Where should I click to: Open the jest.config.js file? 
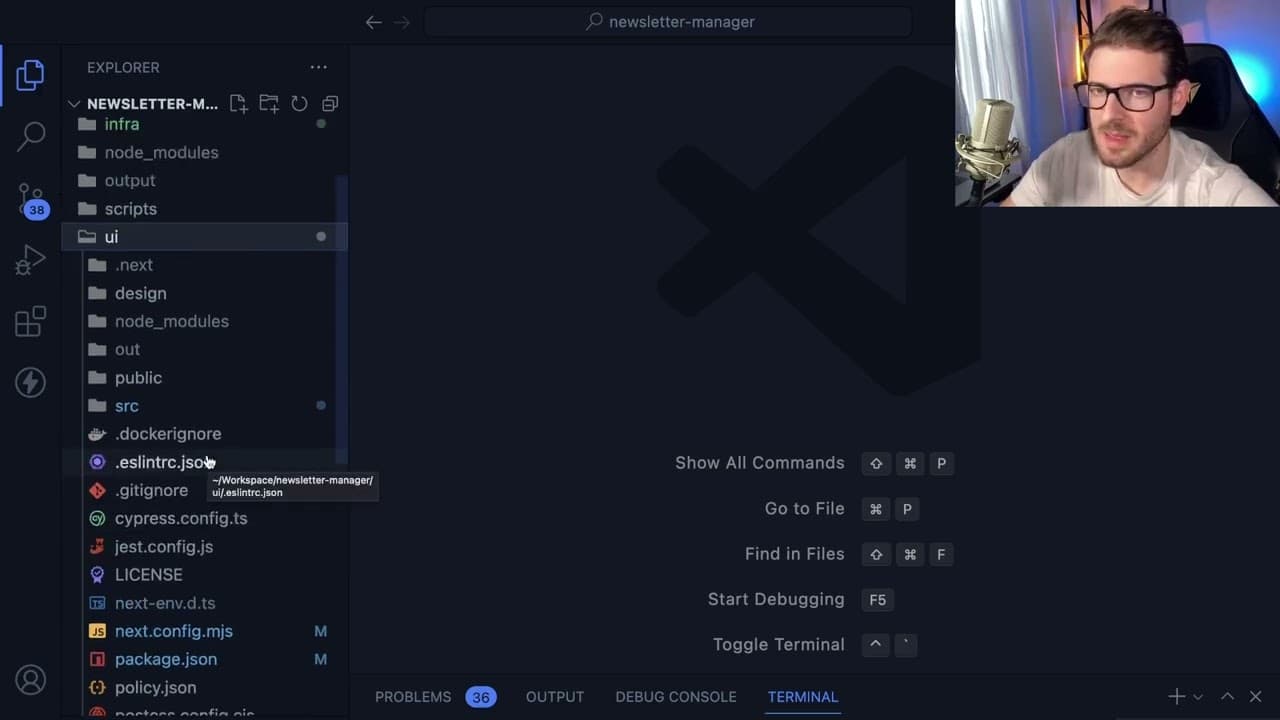[204, 546]
